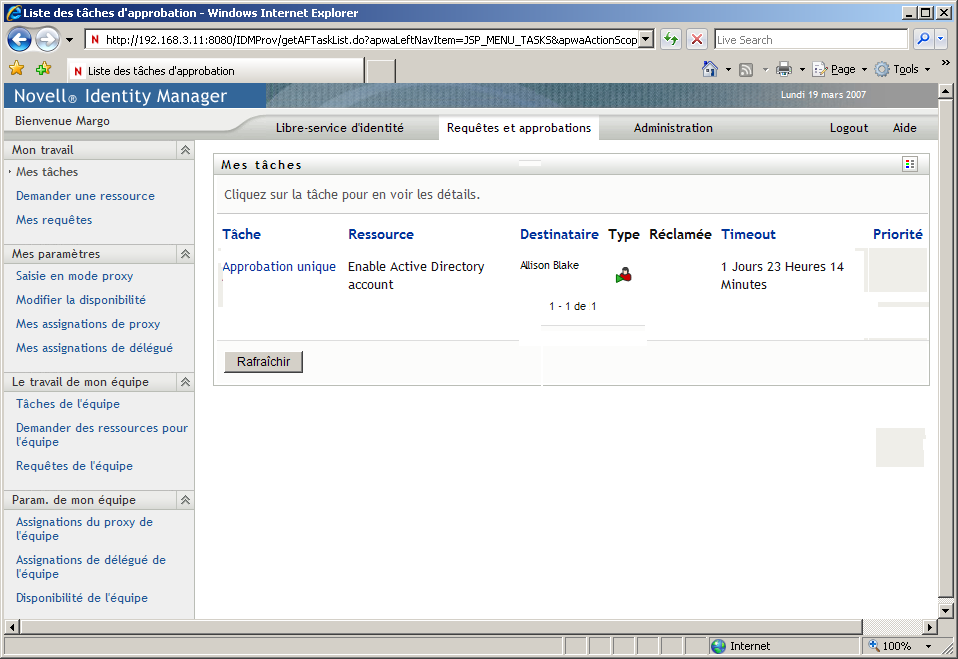Select the Liste des tâches d'approbation tab
The width and height of the screenshot is (958, 659).
tap(216, 71)
